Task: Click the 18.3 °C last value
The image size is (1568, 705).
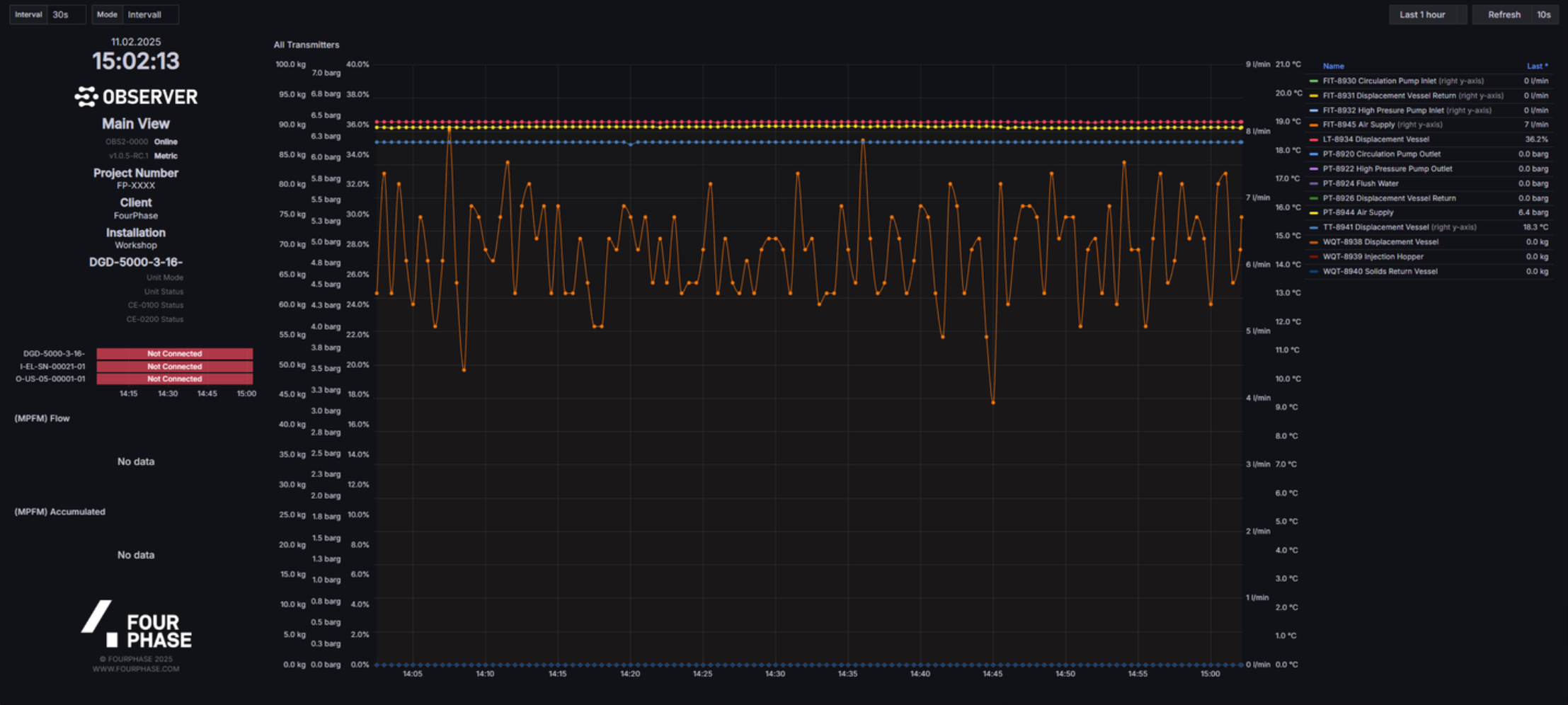Action: (x=1535, y=227)
